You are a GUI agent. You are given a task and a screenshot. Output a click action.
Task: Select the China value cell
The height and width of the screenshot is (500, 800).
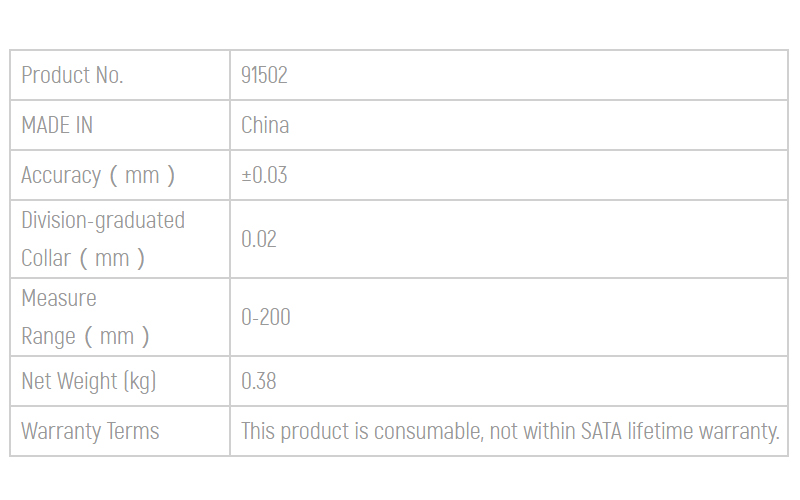[509, 125]
